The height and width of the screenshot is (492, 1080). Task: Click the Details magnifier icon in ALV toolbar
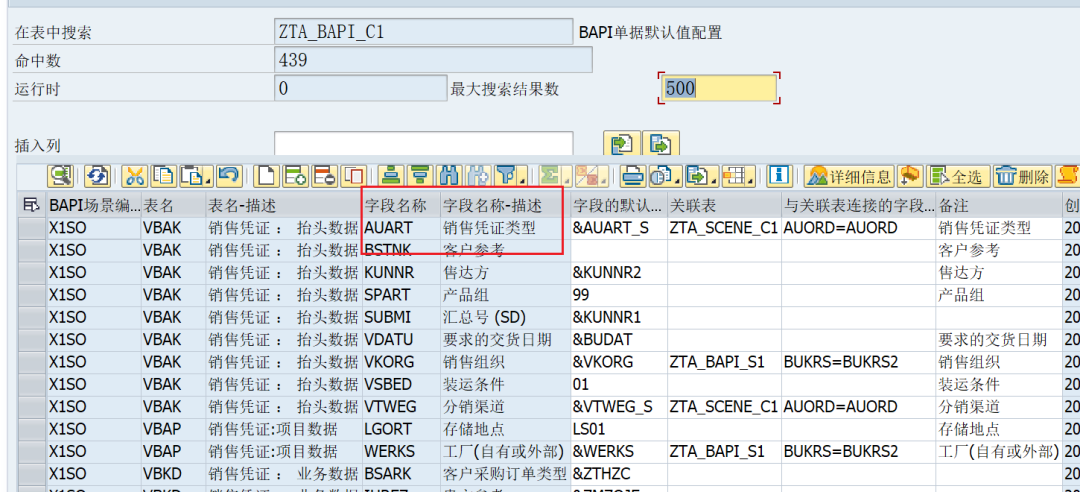pyautogui.click(x=61, y=176)
